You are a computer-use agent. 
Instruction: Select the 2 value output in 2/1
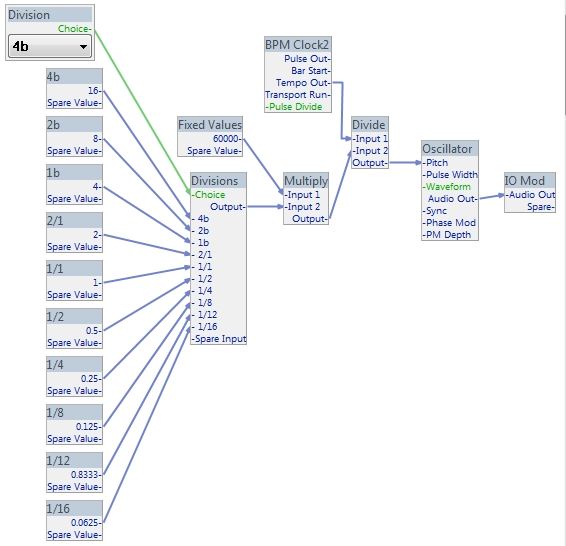pos(97,235)
